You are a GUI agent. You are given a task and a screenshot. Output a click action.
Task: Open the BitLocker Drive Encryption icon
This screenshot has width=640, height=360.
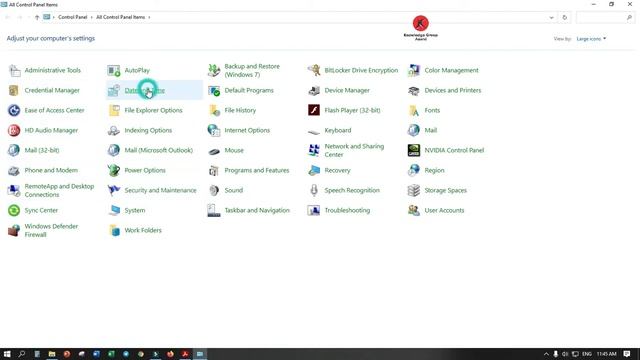point(314,70)
